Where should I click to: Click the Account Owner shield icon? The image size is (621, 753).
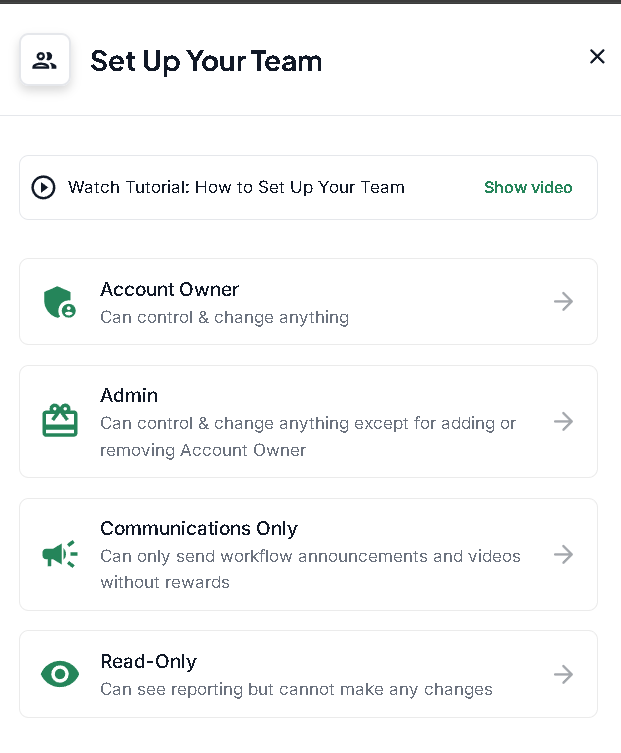coord(60,302)
